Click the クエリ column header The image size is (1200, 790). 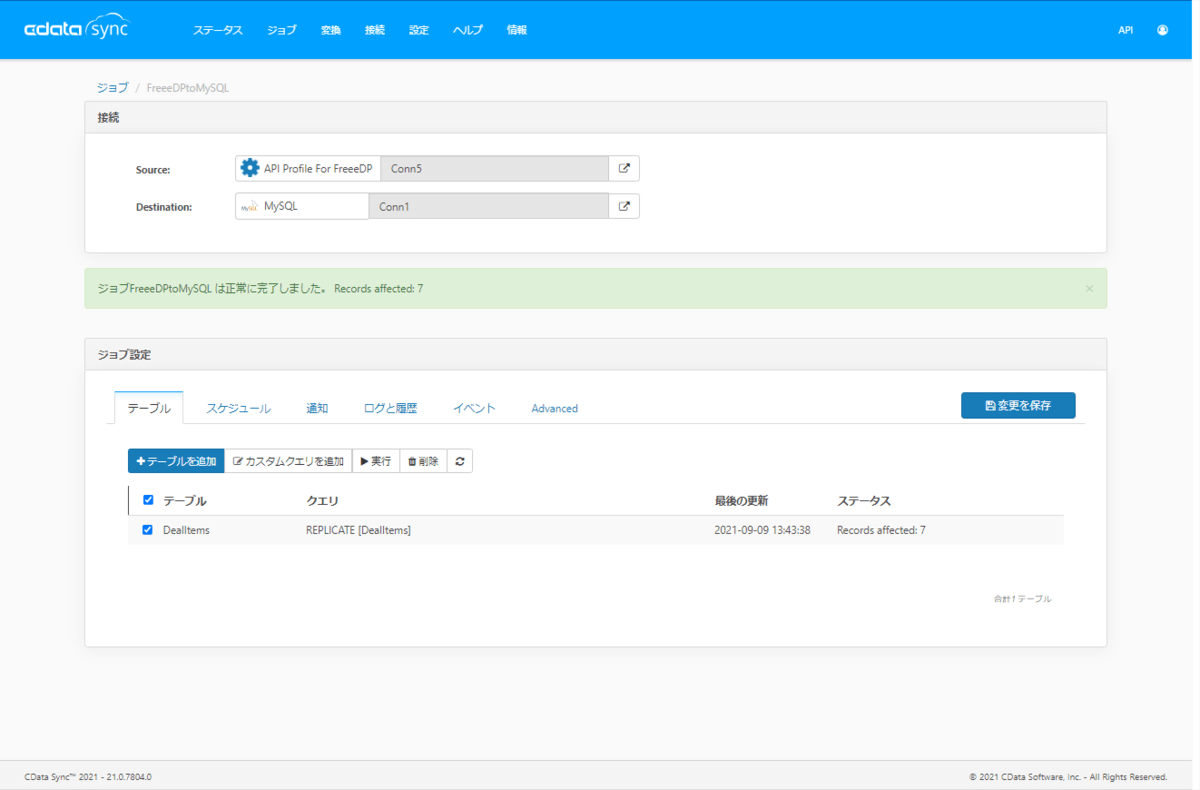coord(322,501)
